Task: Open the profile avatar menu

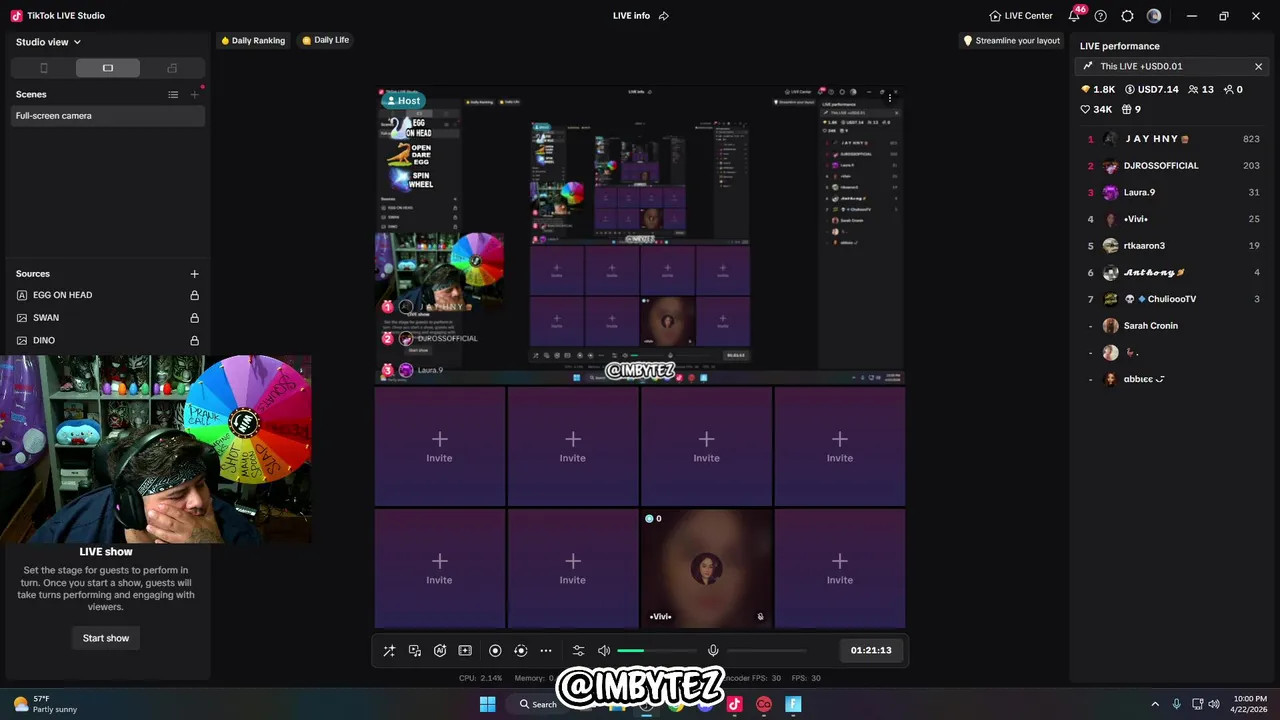Action: pyautogui.click(x=1154, y=16)
